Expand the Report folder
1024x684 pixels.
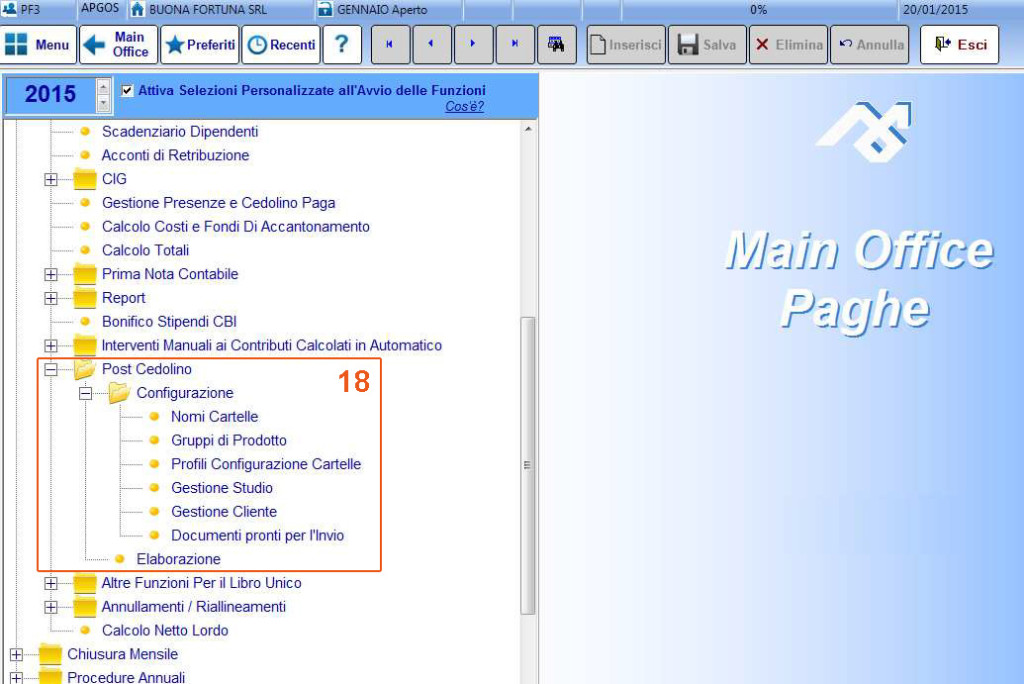click(51, 298)
